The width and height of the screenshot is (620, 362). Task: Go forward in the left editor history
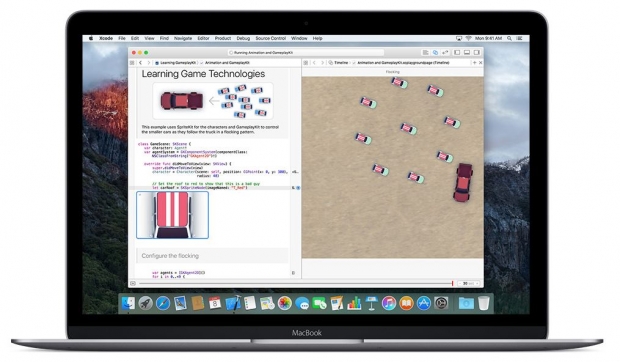pos(149,63)
